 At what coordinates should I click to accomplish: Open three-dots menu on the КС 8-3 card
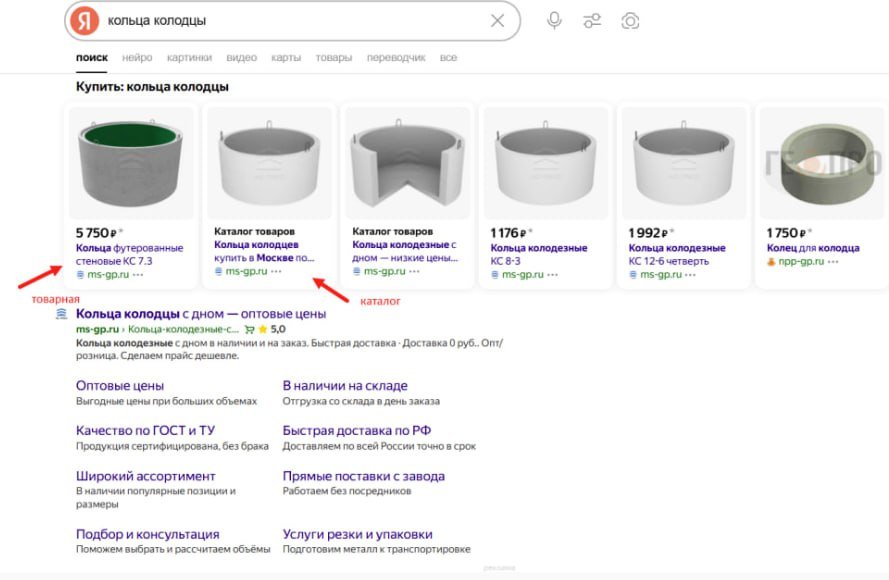point(552,274)
